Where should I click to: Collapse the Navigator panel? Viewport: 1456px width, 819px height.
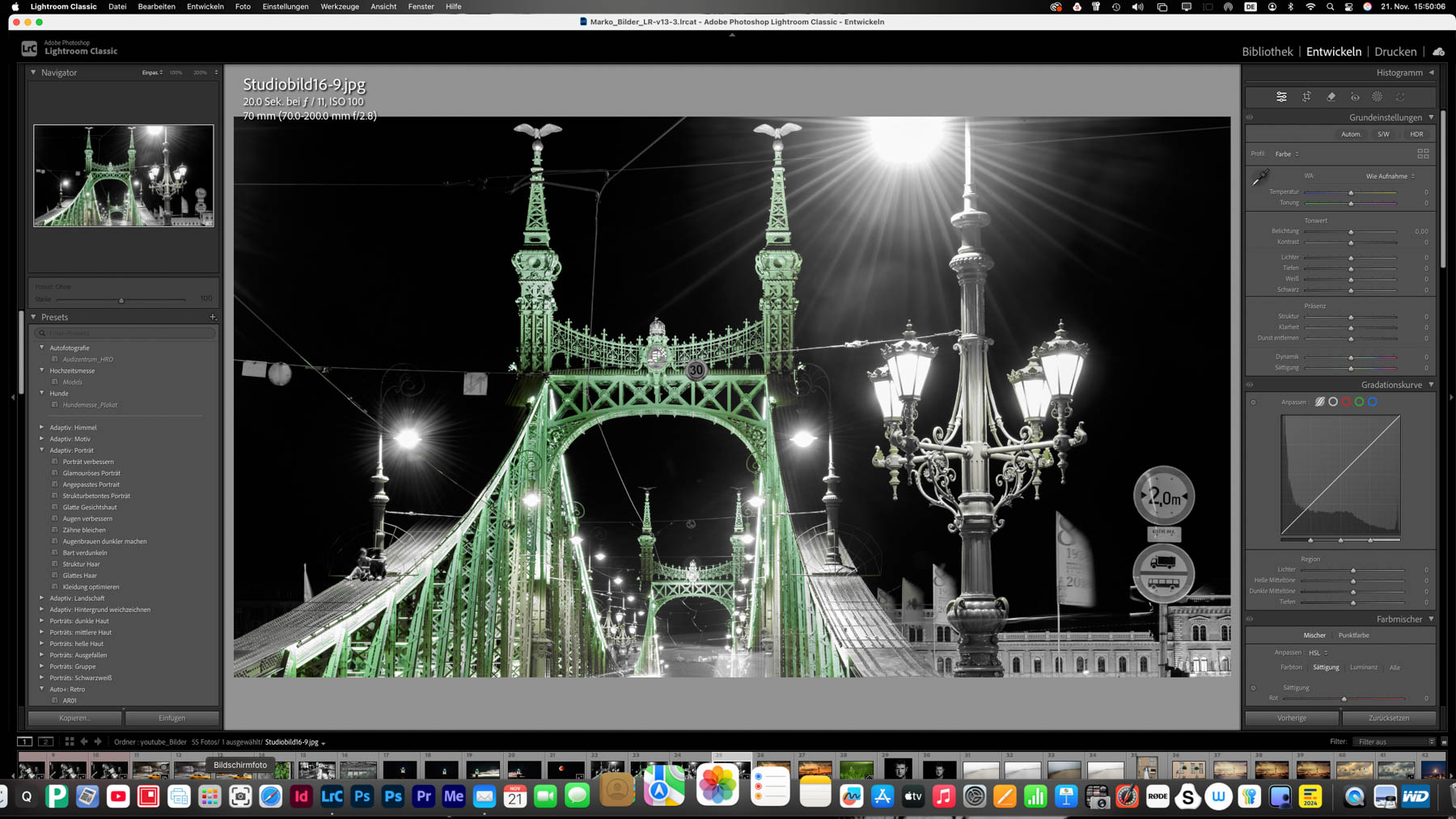pyautogui.click(x=33, y=73)
